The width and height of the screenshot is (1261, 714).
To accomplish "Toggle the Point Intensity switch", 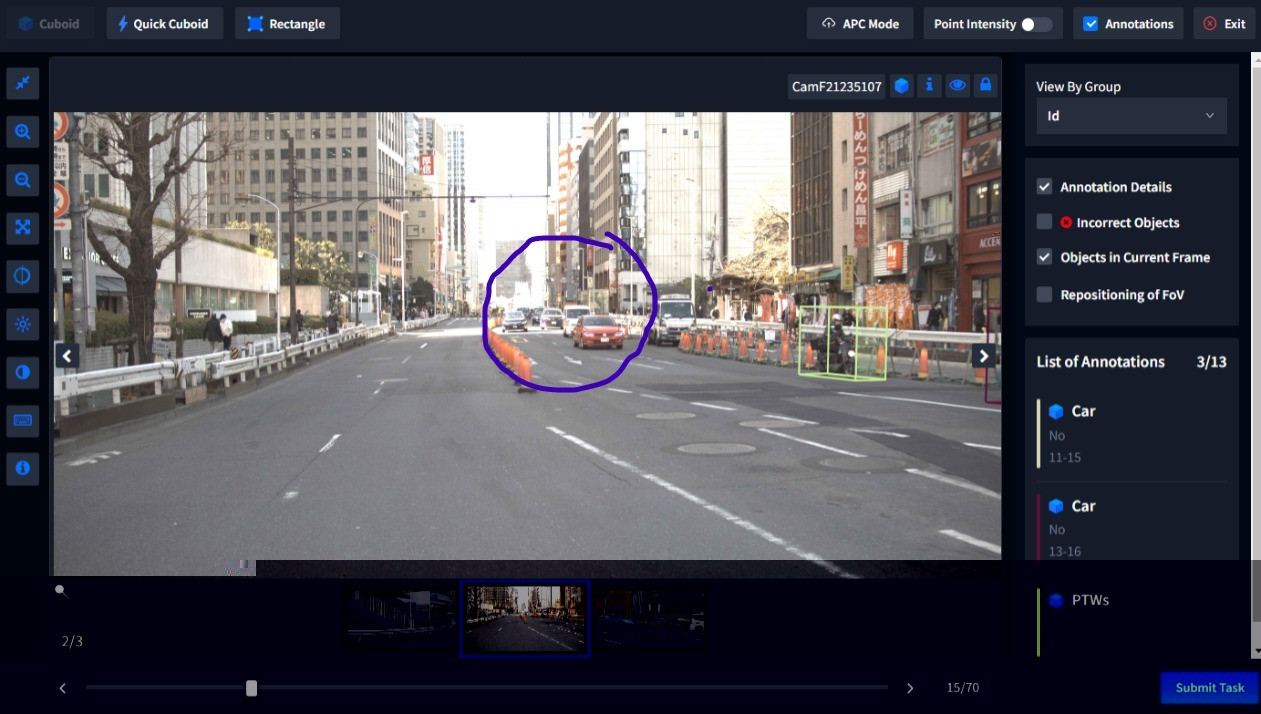I will coord(1036,24).
